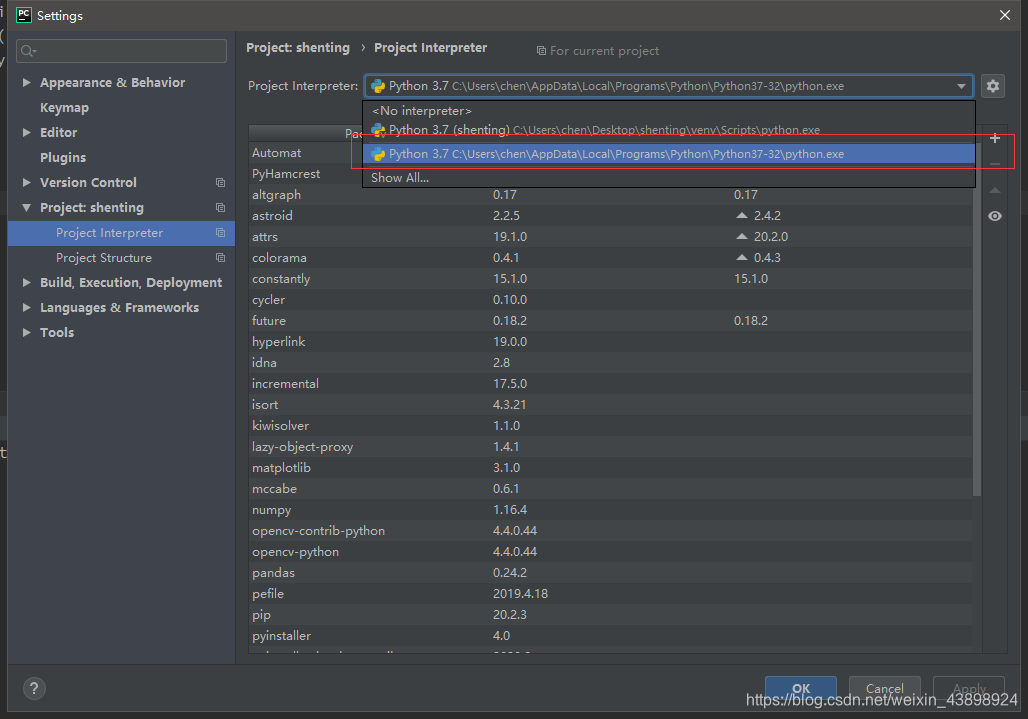Click the OK button
This screenshot has height=719, width=1028.
click(801, 688)
